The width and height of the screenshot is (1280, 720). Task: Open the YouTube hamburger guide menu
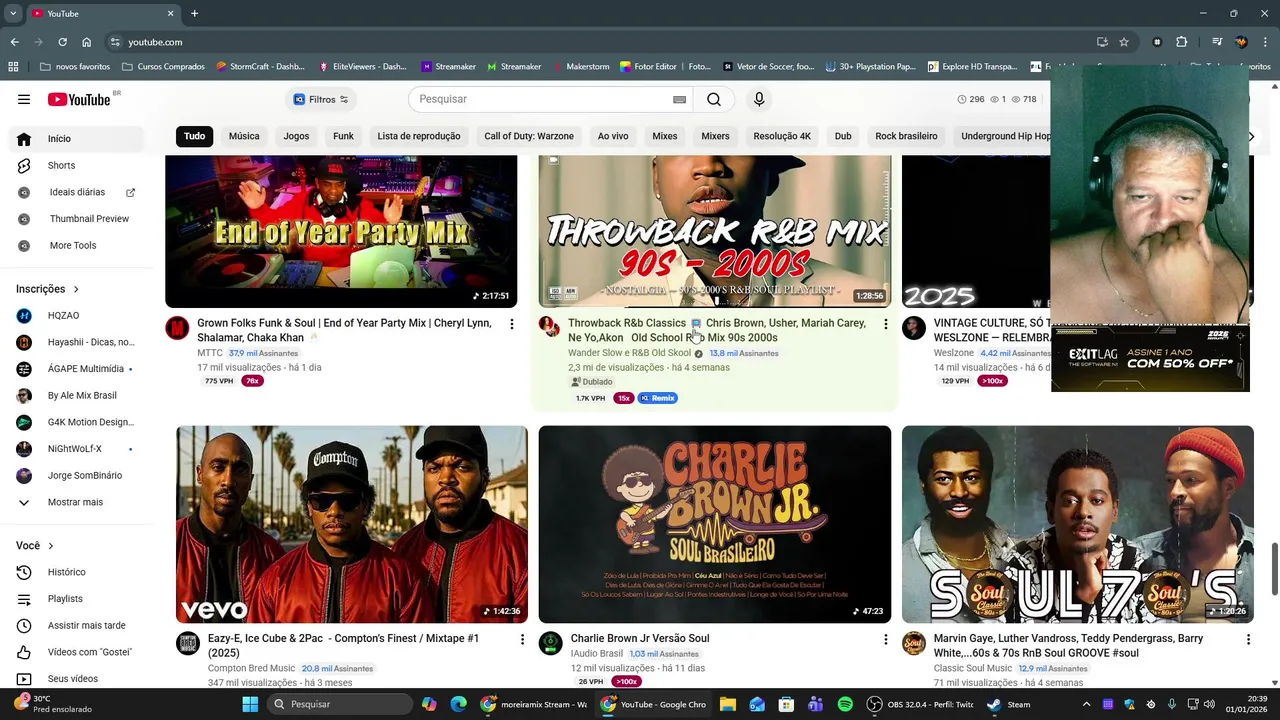(x=24, y=99)
